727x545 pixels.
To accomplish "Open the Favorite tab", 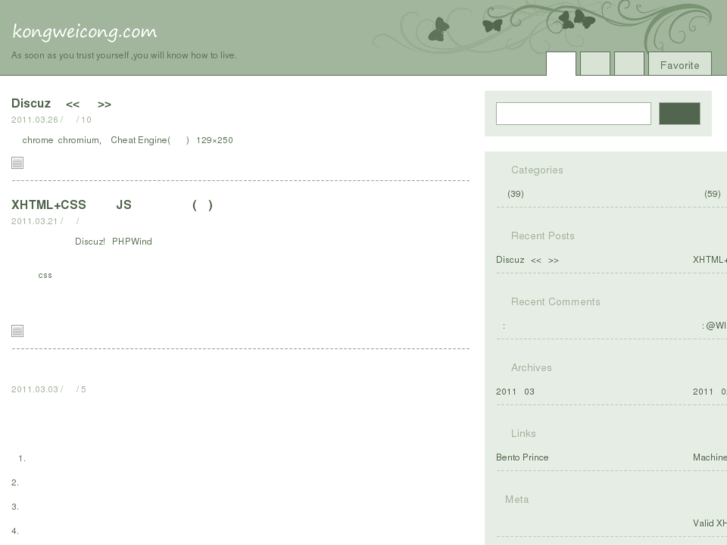I will [x=680, y=64].
